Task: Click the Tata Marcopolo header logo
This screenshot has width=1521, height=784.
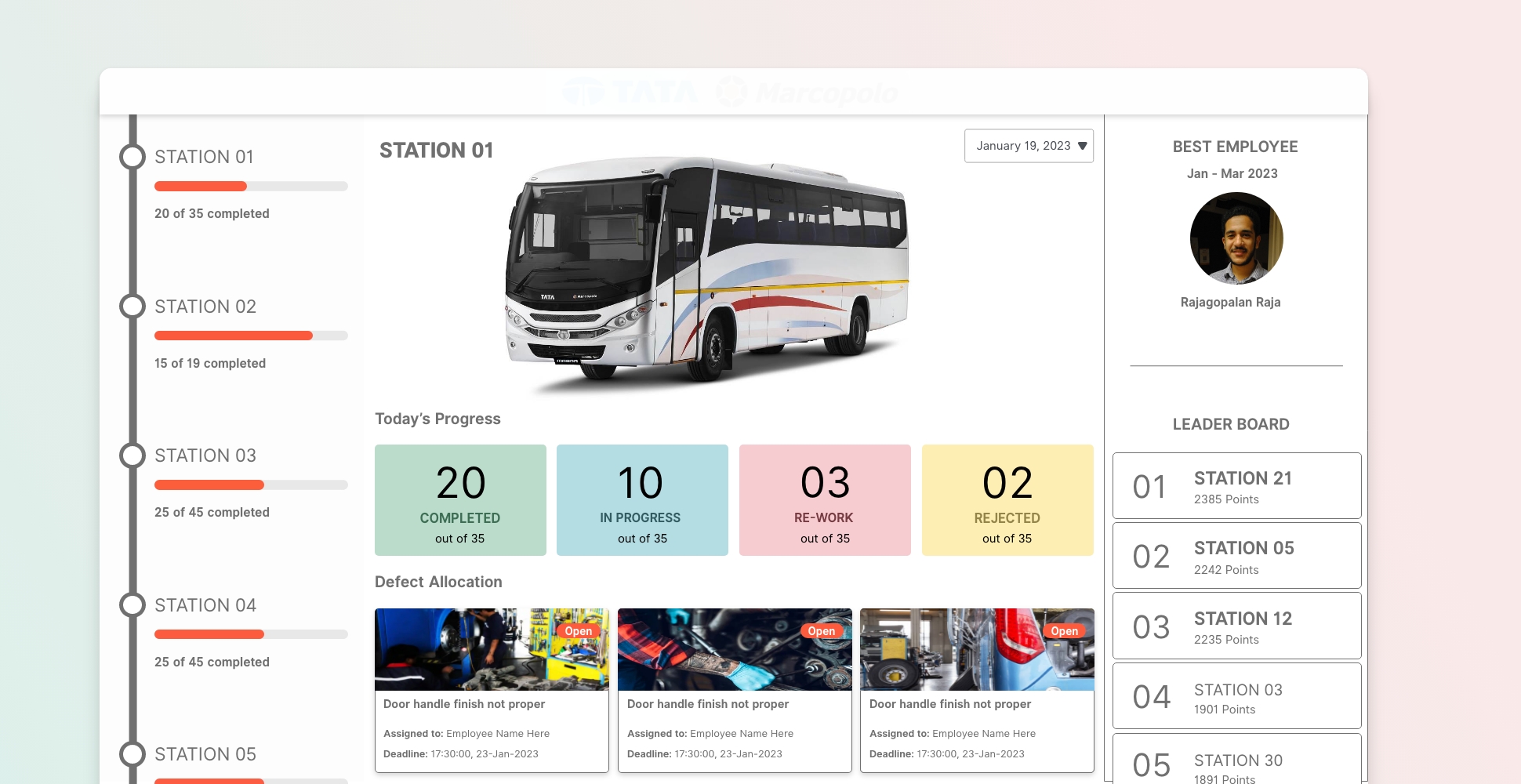Action: pyautogui.click(x=731, y=93)
